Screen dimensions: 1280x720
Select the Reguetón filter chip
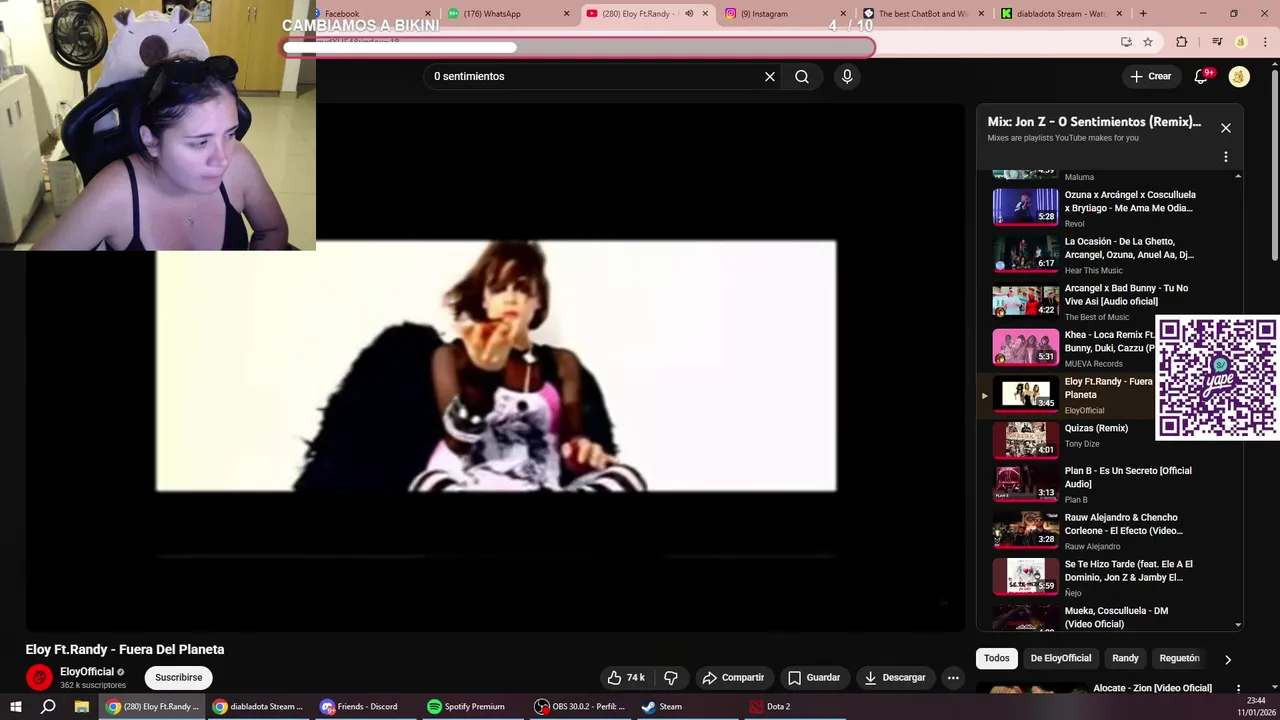coord(1179,658)
